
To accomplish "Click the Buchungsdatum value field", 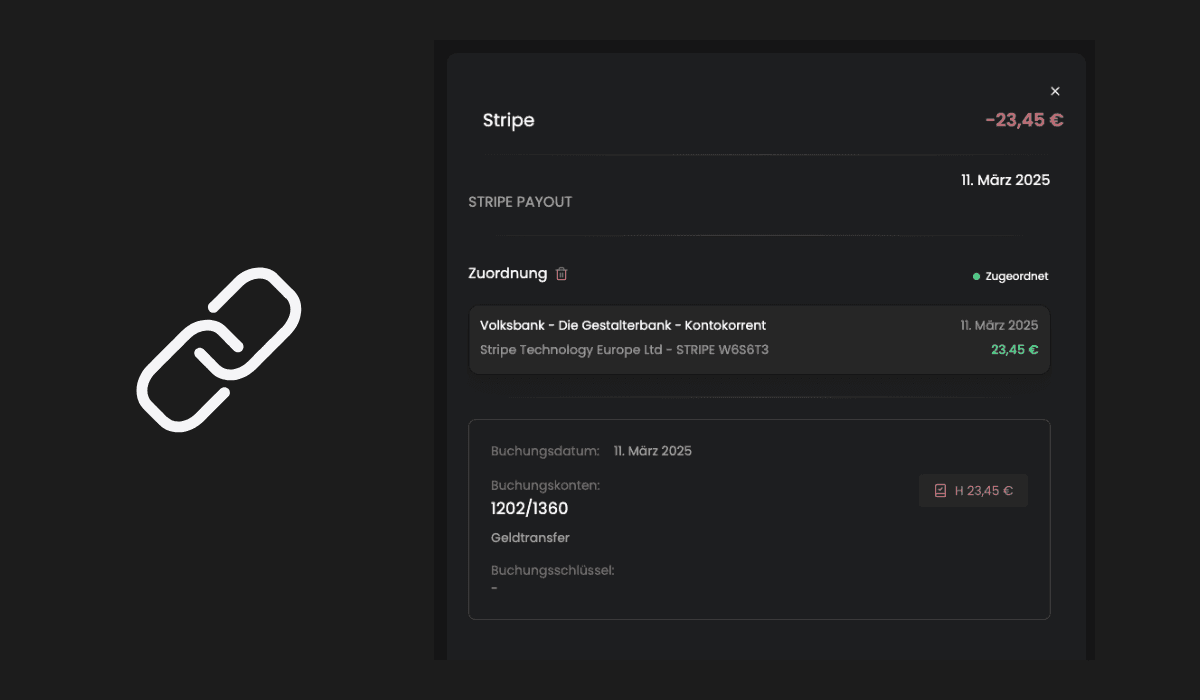I will [x=652, y=450].
